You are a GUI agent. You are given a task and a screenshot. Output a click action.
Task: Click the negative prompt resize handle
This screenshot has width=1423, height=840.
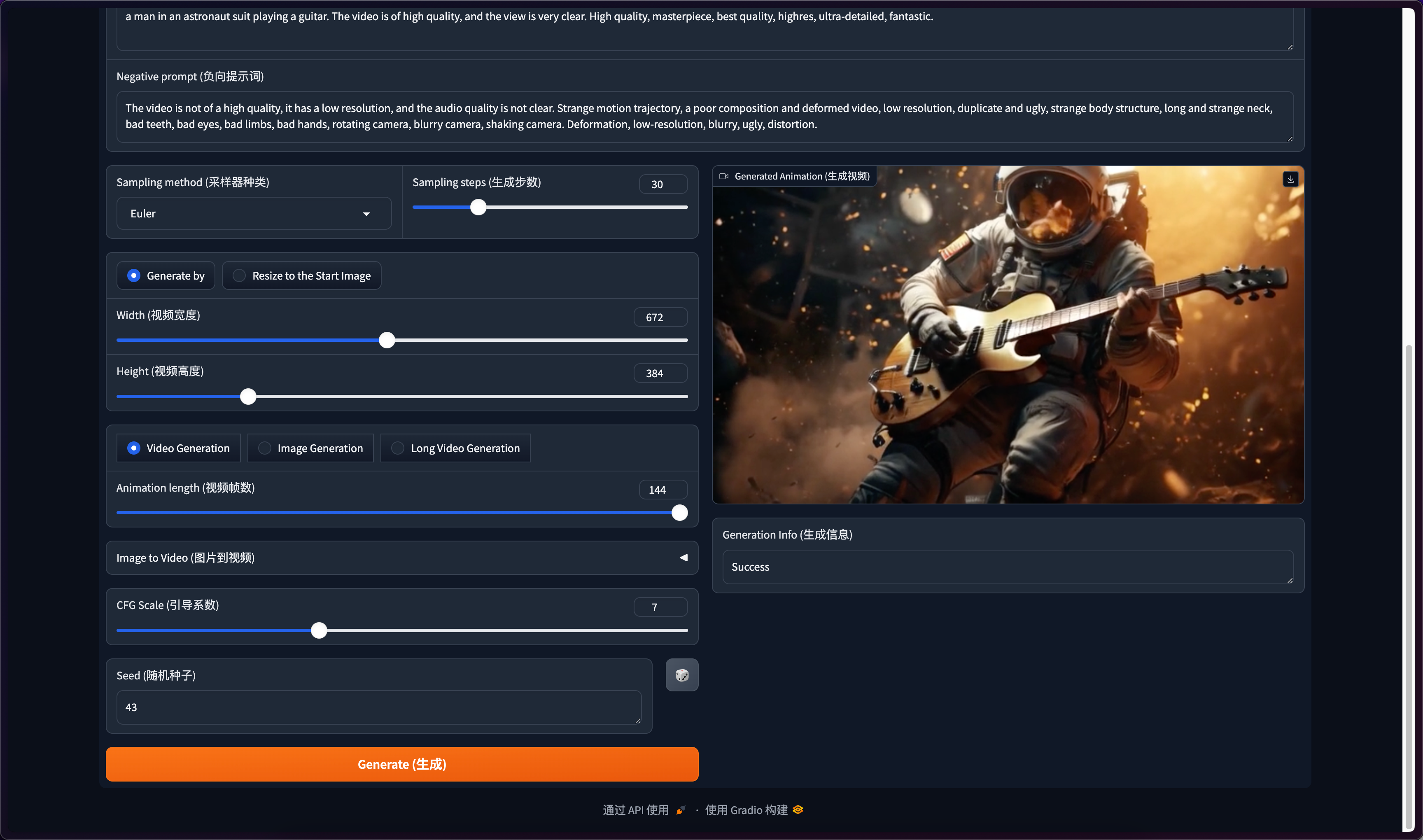[1290, 139]
